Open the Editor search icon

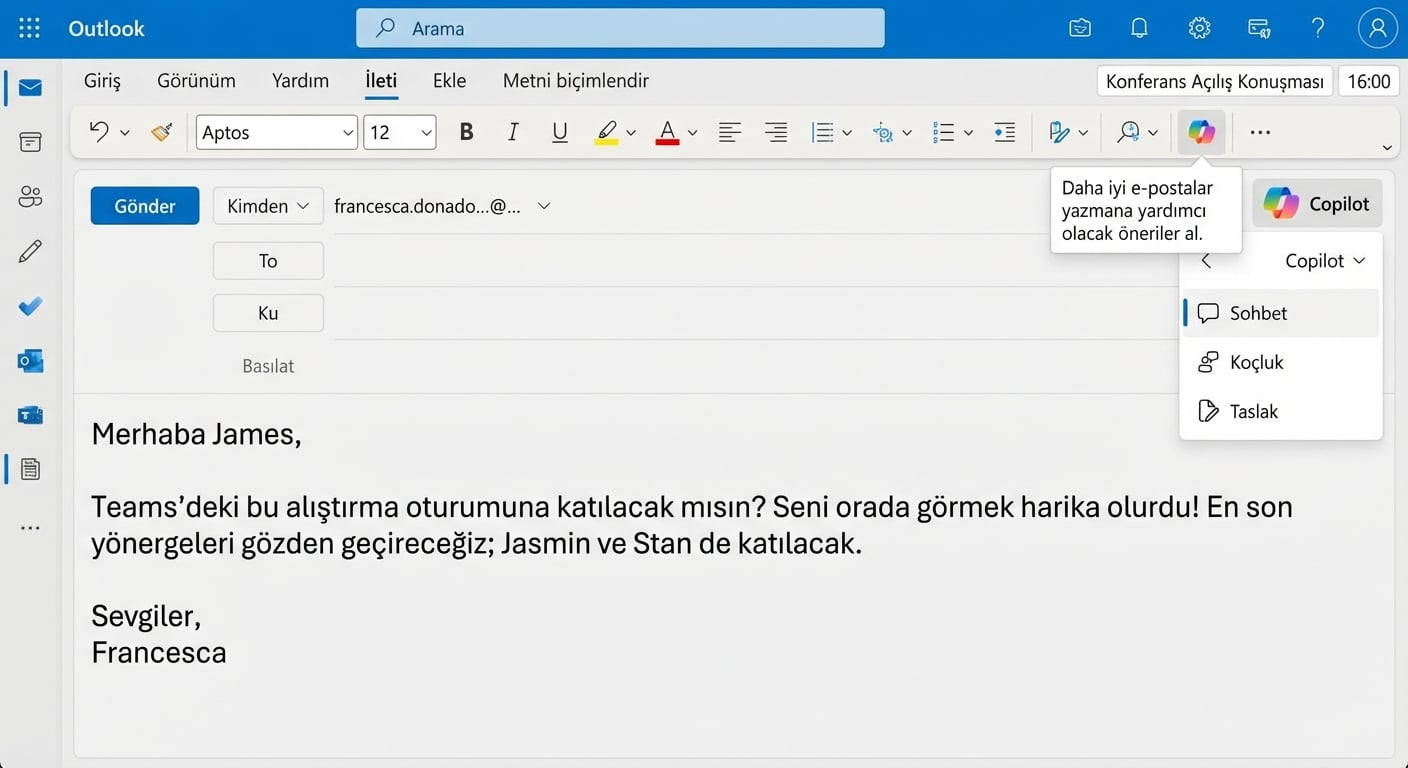1129,131
